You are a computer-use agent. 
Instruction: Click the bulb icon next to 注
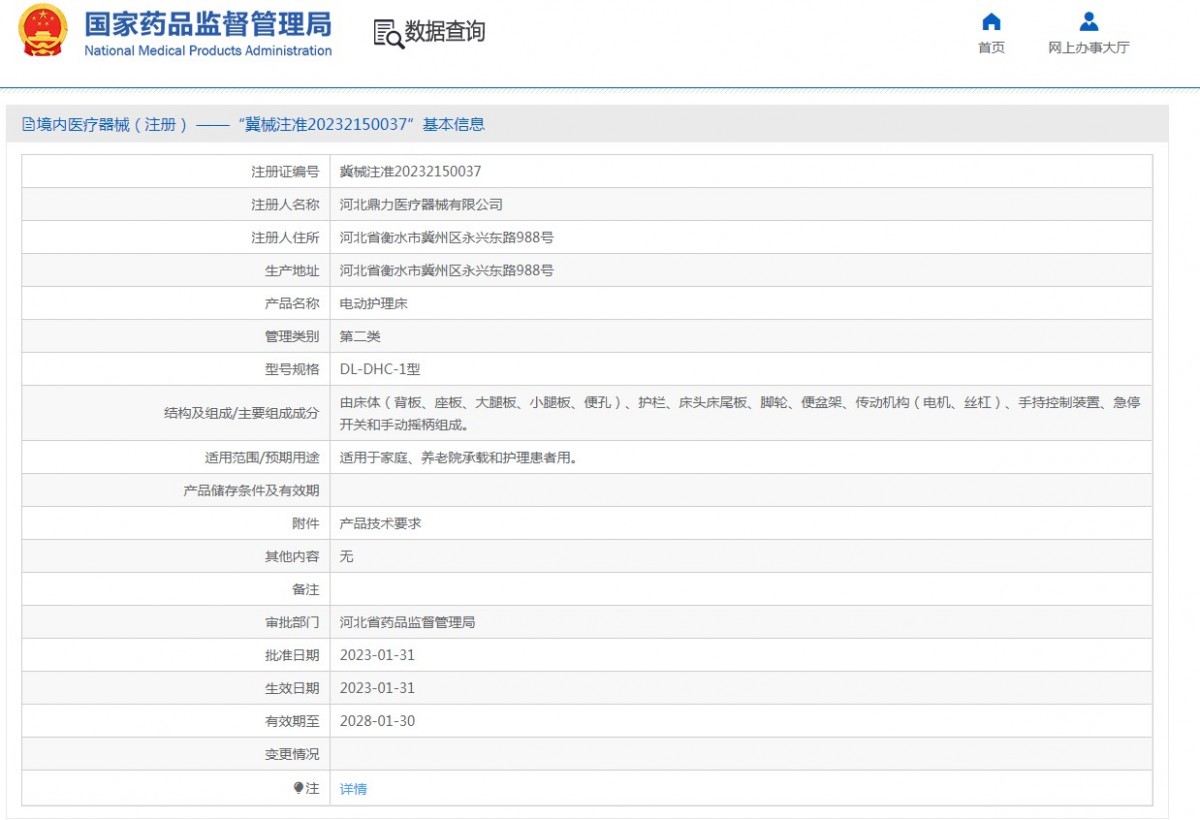coord(298,788)
